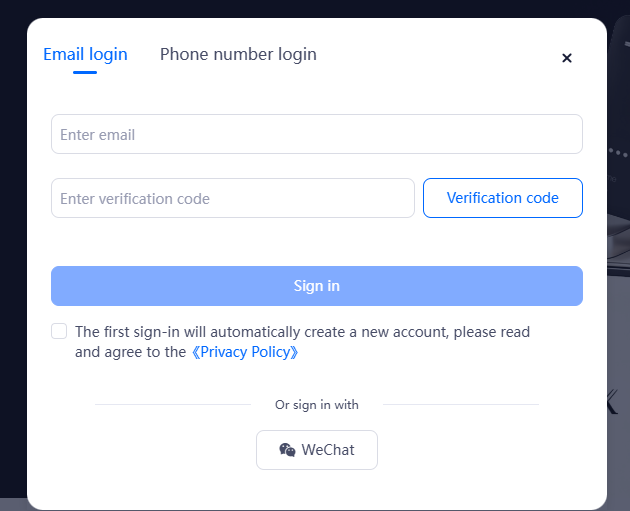Click the "Or sign in with" label

tap(317, 405)
